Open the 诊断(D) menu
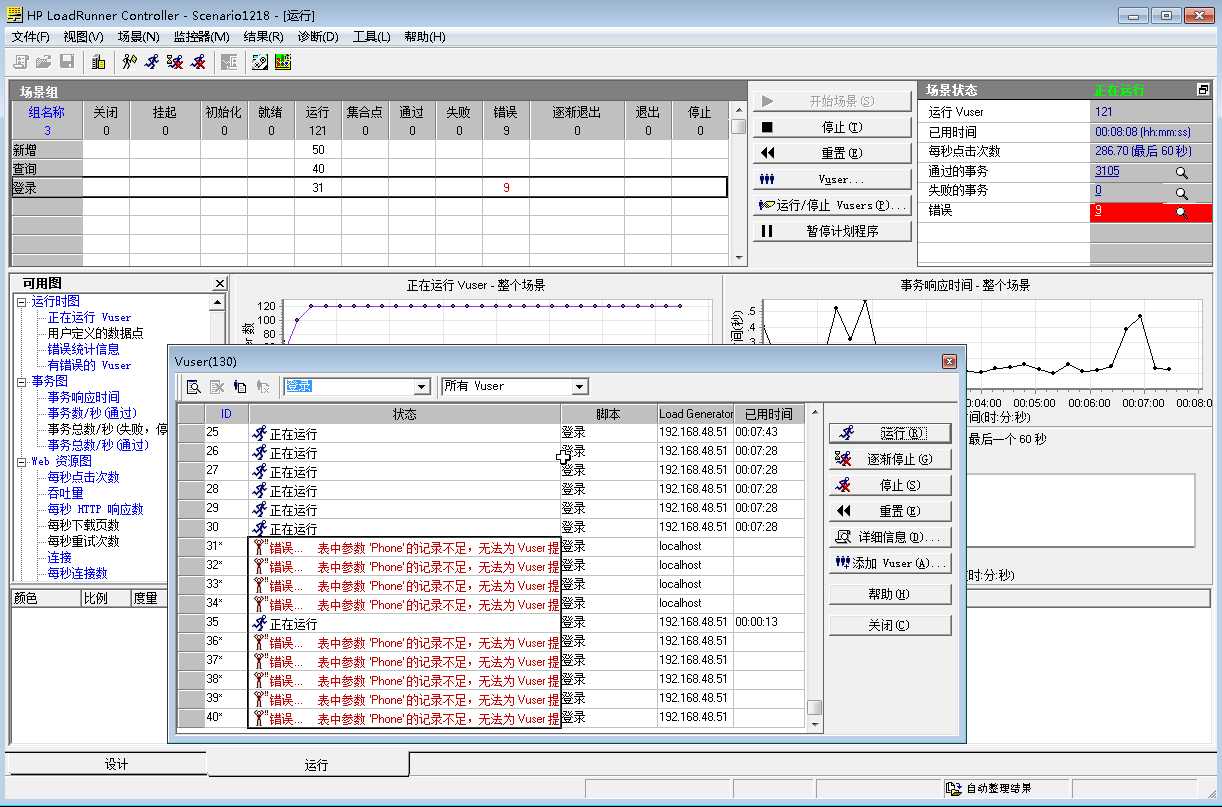The height and width of the screenshot is (807, 1222). pyautogui.click(x=318, y=37)
